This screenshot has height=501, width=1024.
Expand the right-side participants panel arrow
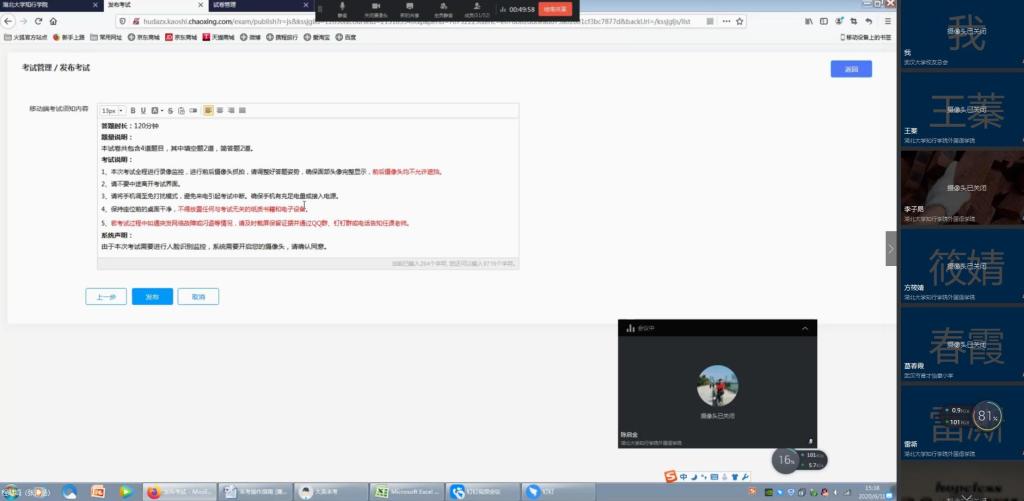891,248
